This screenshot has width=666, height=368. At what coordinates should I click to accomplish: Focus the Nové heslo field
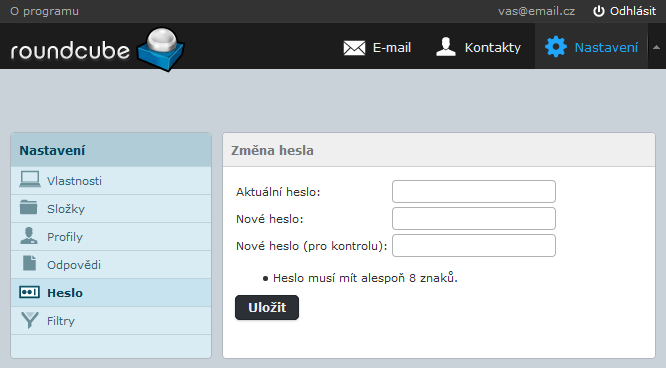click(x=474, y=218)
